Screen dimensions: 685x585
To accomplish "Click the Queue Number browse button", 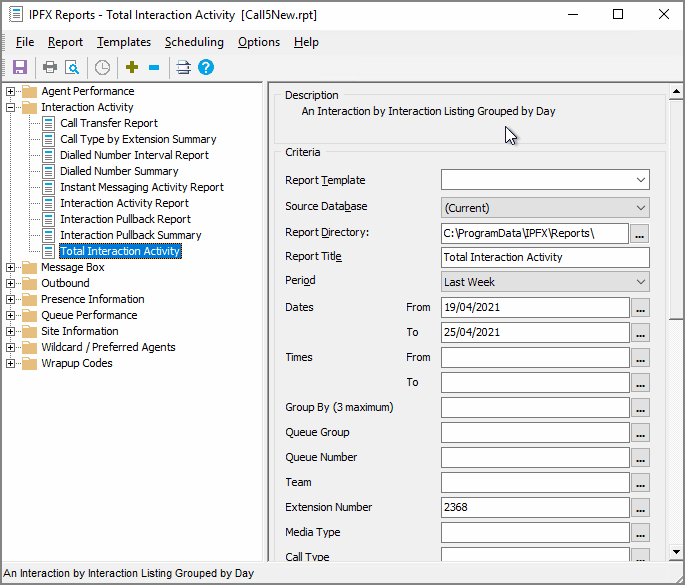I will (x=640, y=458).
